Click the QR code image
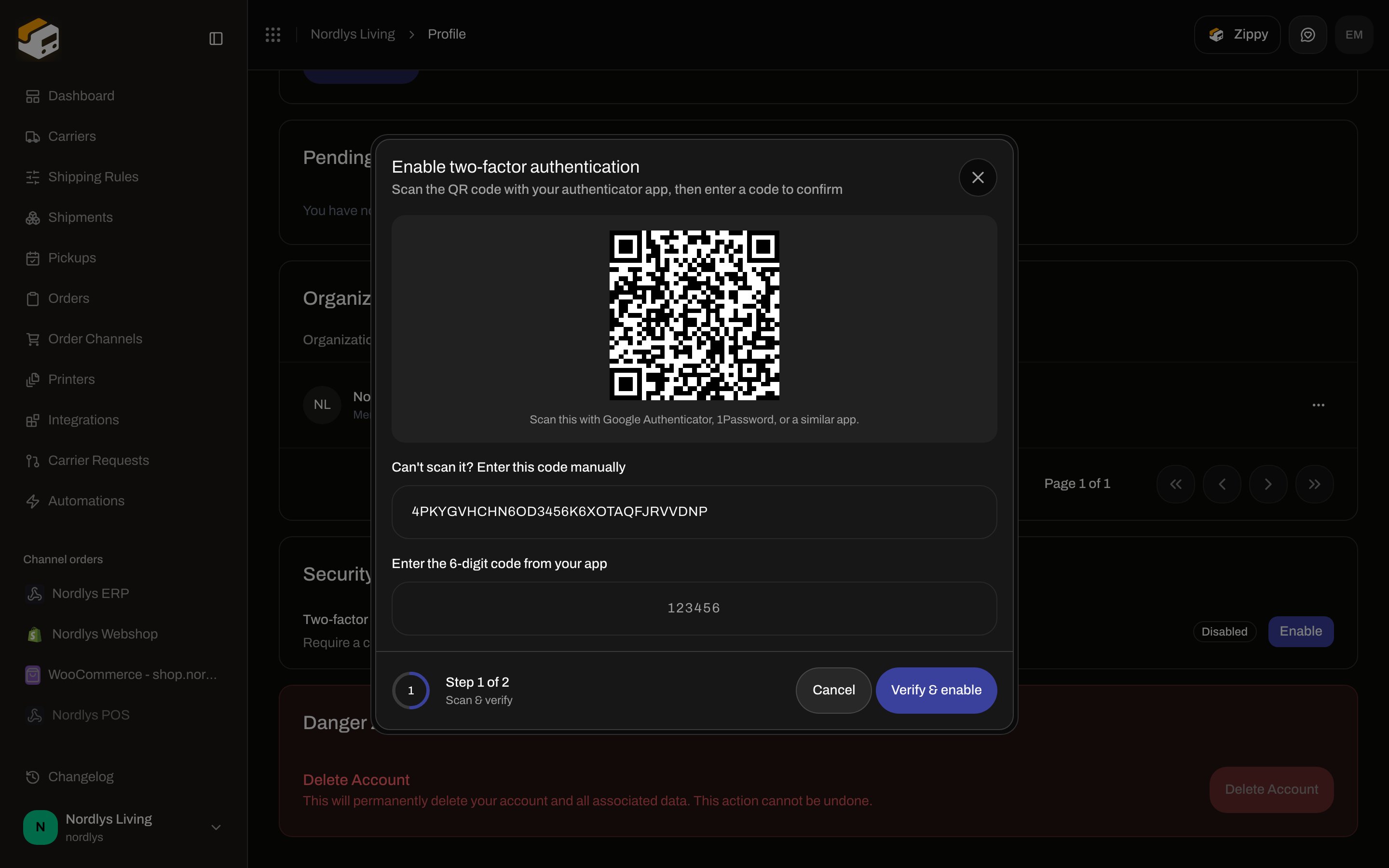The height and width of the screenshot is (868, 1389). tap(694, 315)
